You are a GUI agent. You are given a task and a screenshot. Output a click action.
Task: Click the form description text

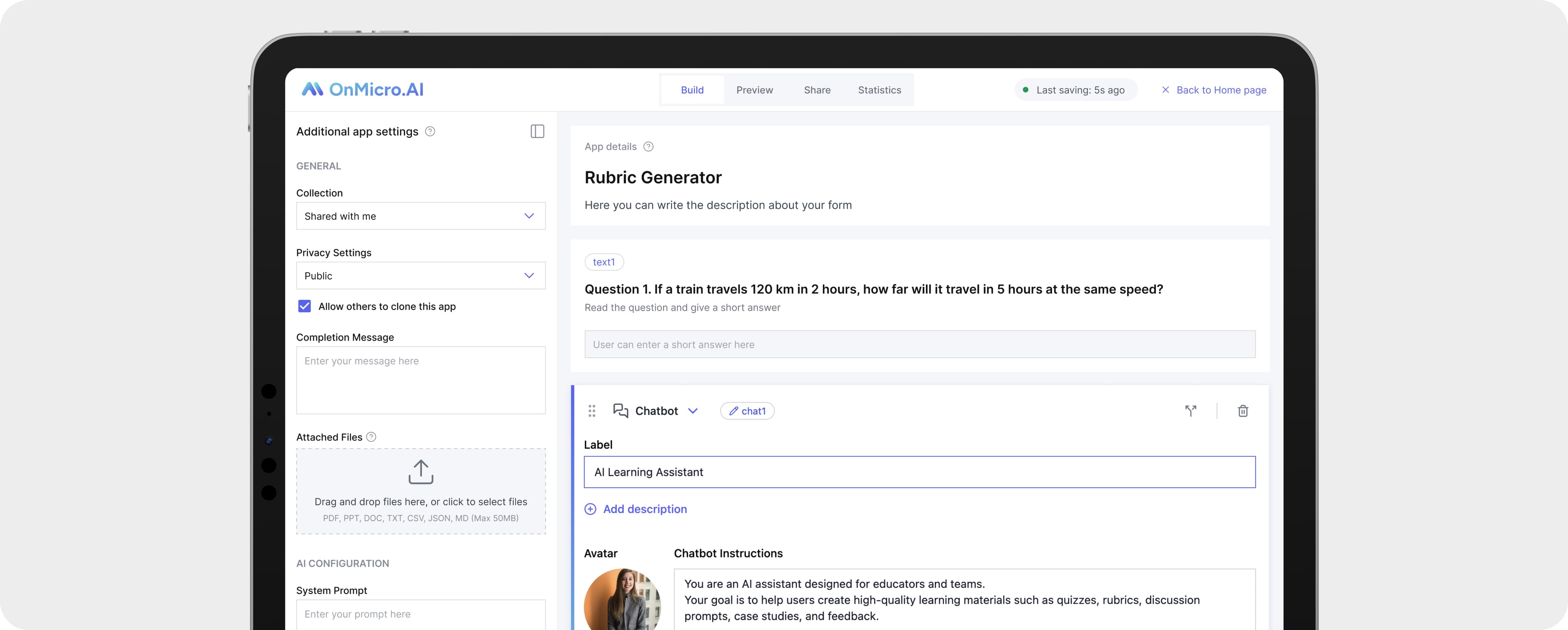[718, 206]
